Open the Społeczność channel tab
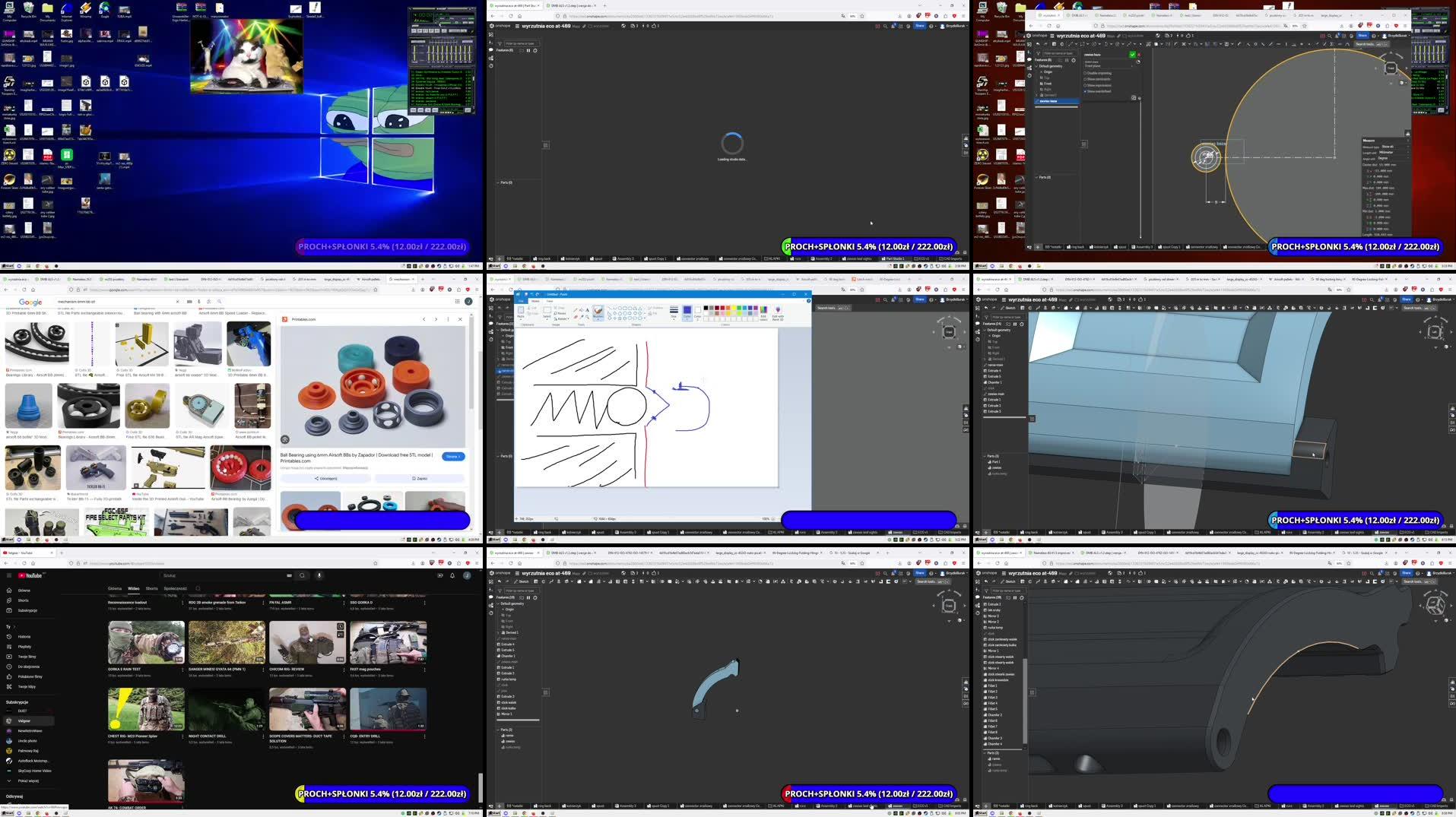The height and width of the screenshot is (817, 1456). point(175,588)
